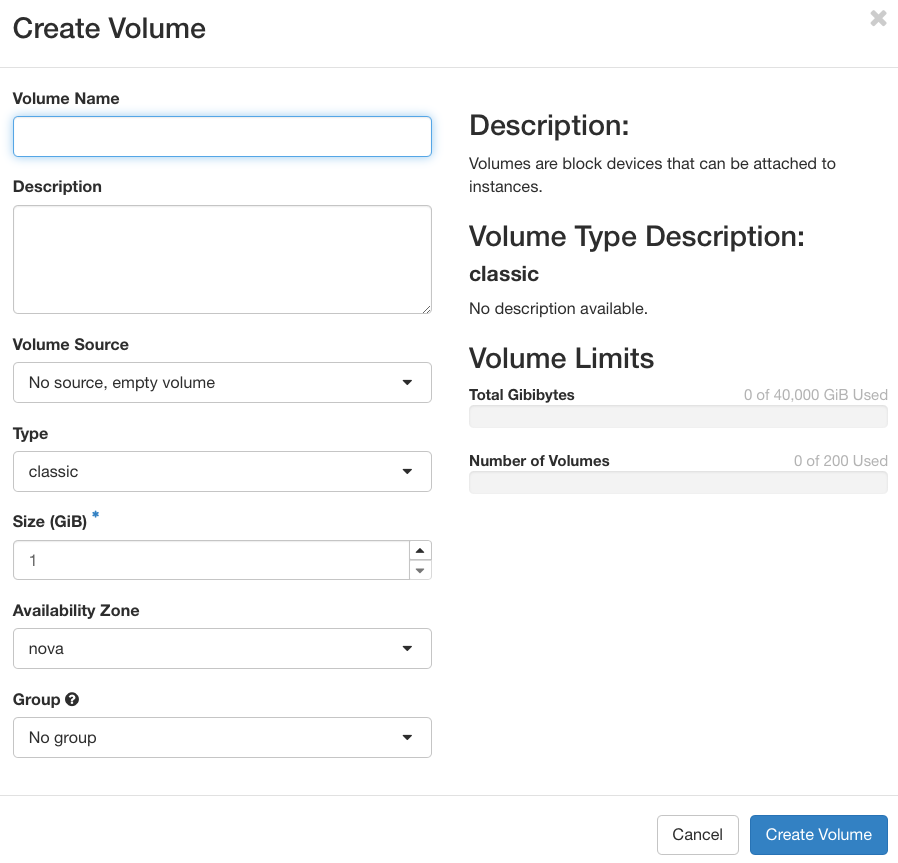Click the 'Volumes are block devices' description text
This screenshot has width=898, height=863.
click(x=652, y=175)
